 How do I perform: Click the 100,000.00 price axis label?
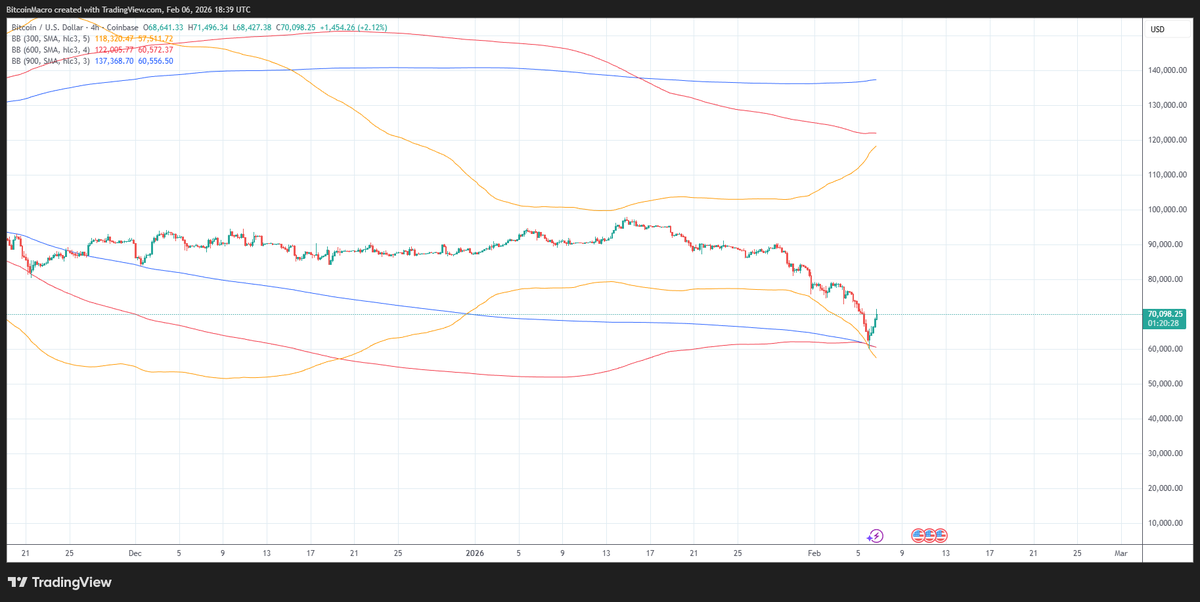point(1166,209)
